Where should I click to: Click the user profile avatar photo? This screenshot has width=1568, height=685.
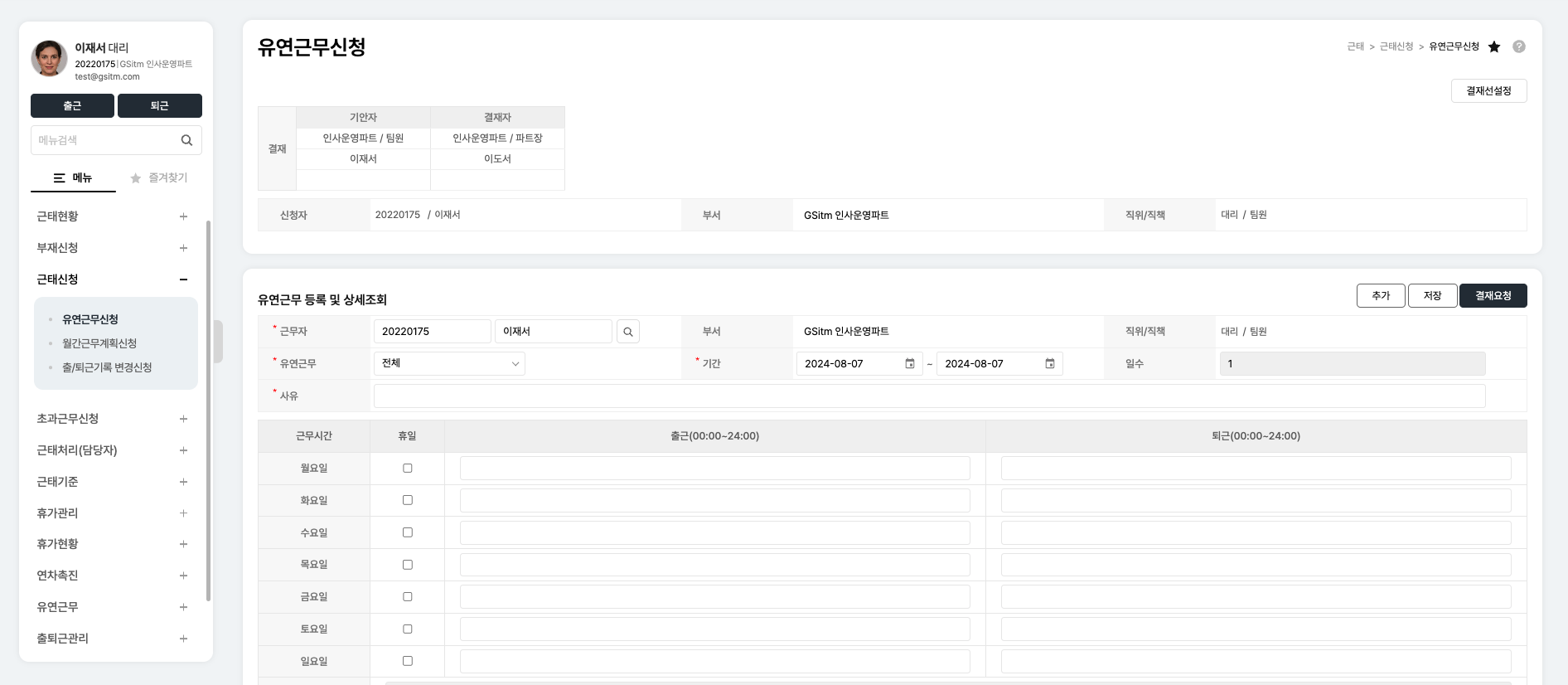click(x=49, y=59)
